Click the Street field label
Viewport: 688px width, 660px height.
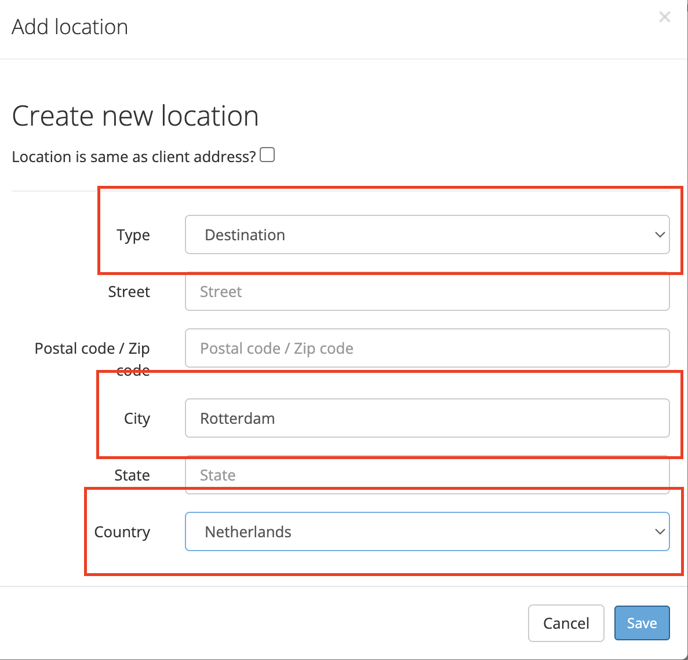pyautogui.click(x=129, y=291)
